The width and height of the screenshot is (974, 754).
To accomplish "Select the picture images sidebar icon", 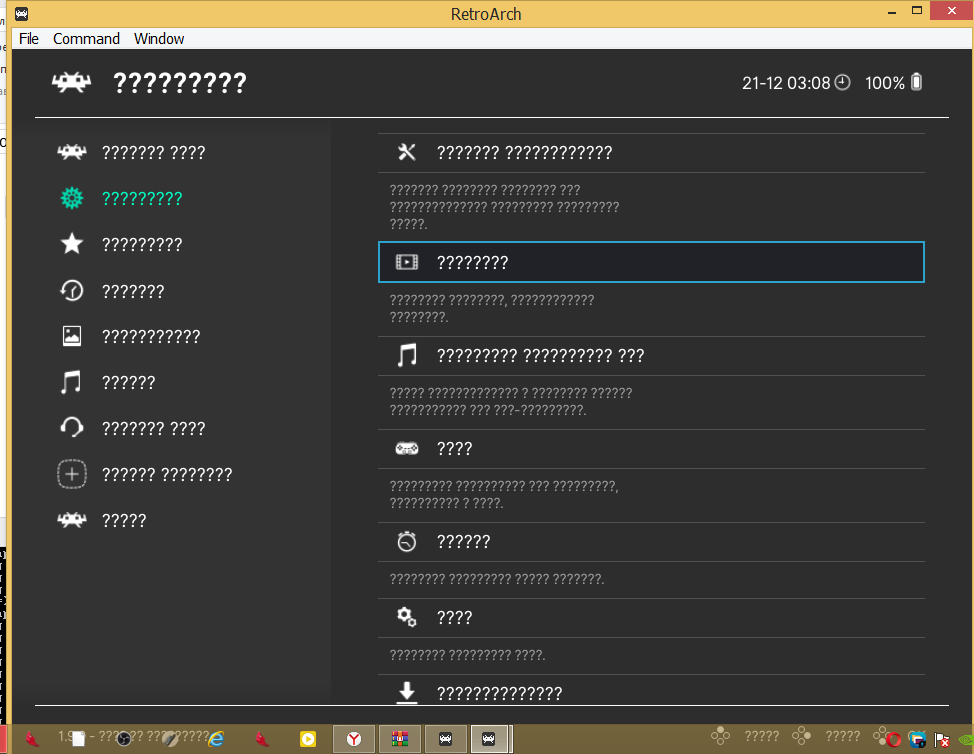I will pyautogui.click(x=72, y=336).
